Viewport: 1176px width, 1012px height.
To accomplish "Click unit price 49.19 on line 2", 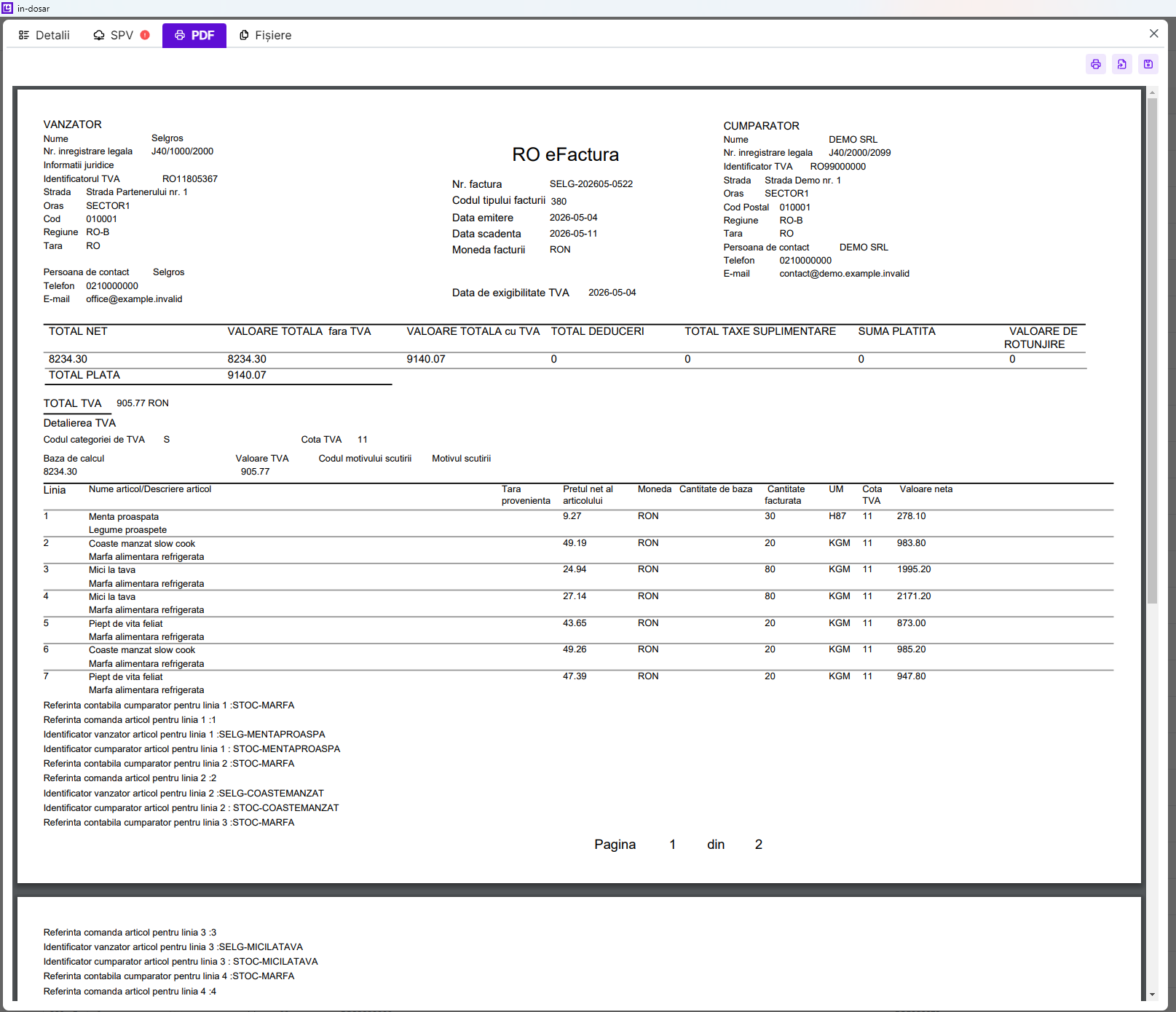I will (575, 543).
